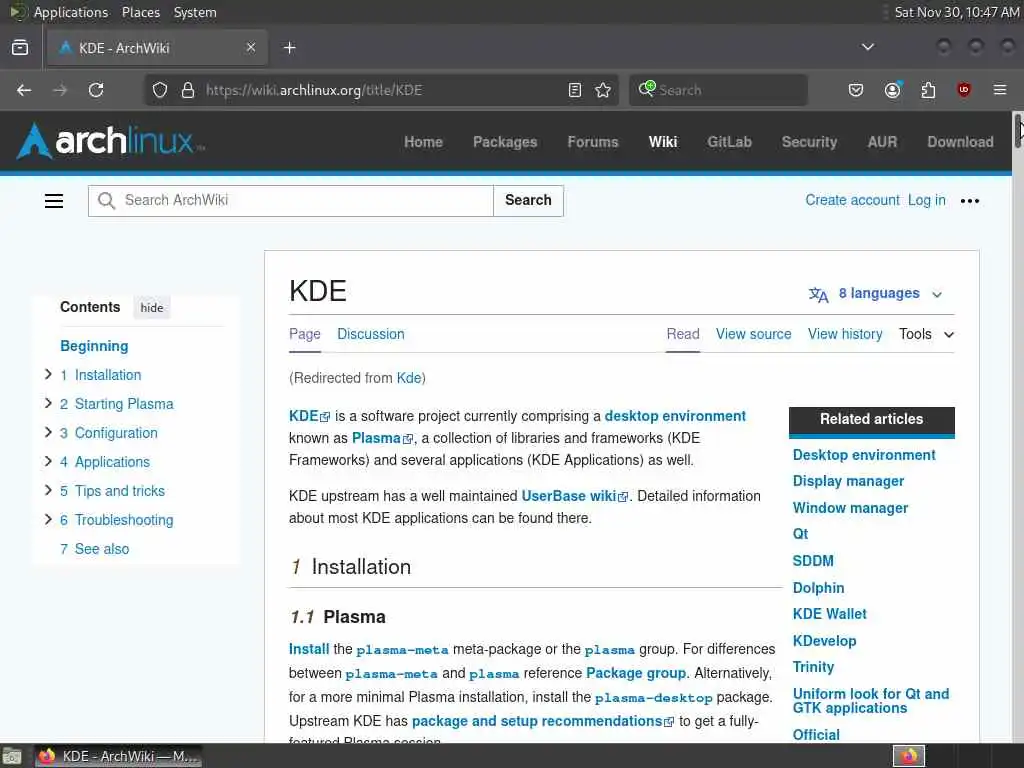This screenshot has width=1024, height=768.
Task: List all tabs dropdown arrow
Action: [x=867, y=47]
